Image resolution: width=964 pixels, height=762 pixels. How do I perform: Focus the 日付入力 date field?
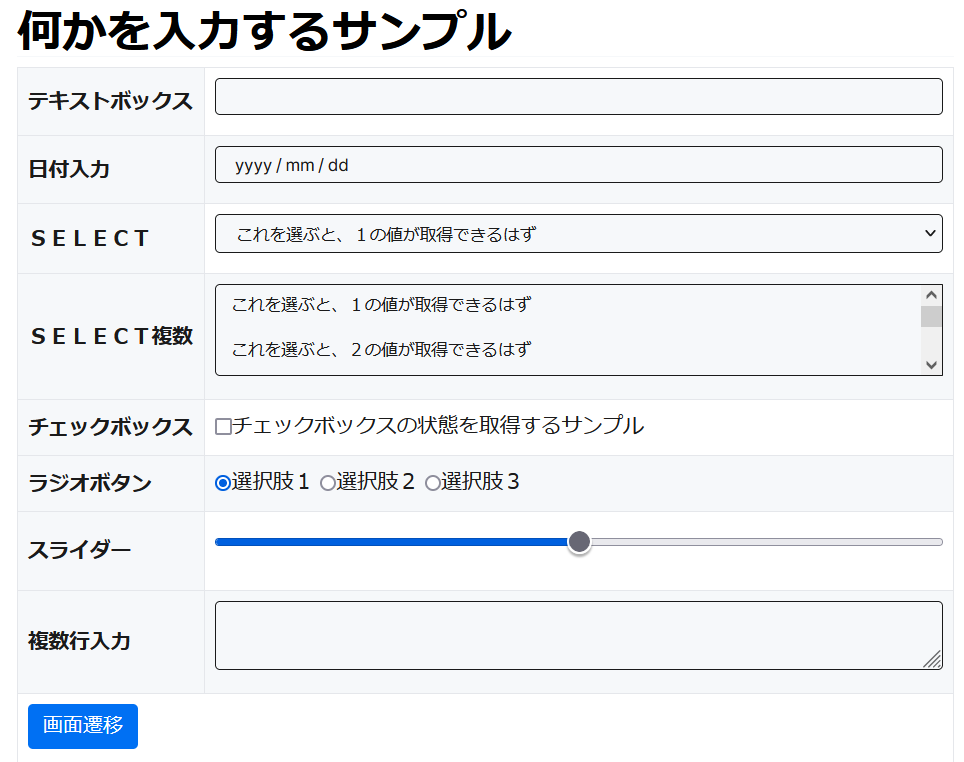click(579, 164)
